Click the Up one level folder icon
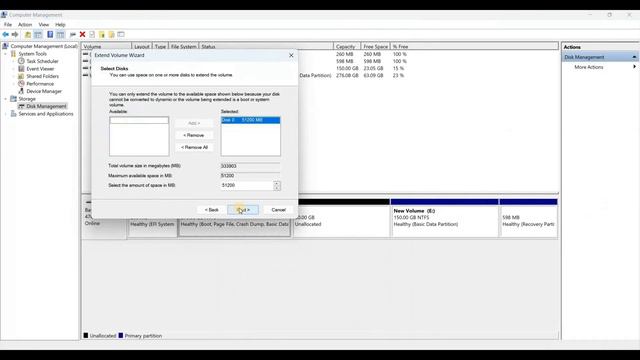This screenshot has height=360, width=640. tap(28, 35)
